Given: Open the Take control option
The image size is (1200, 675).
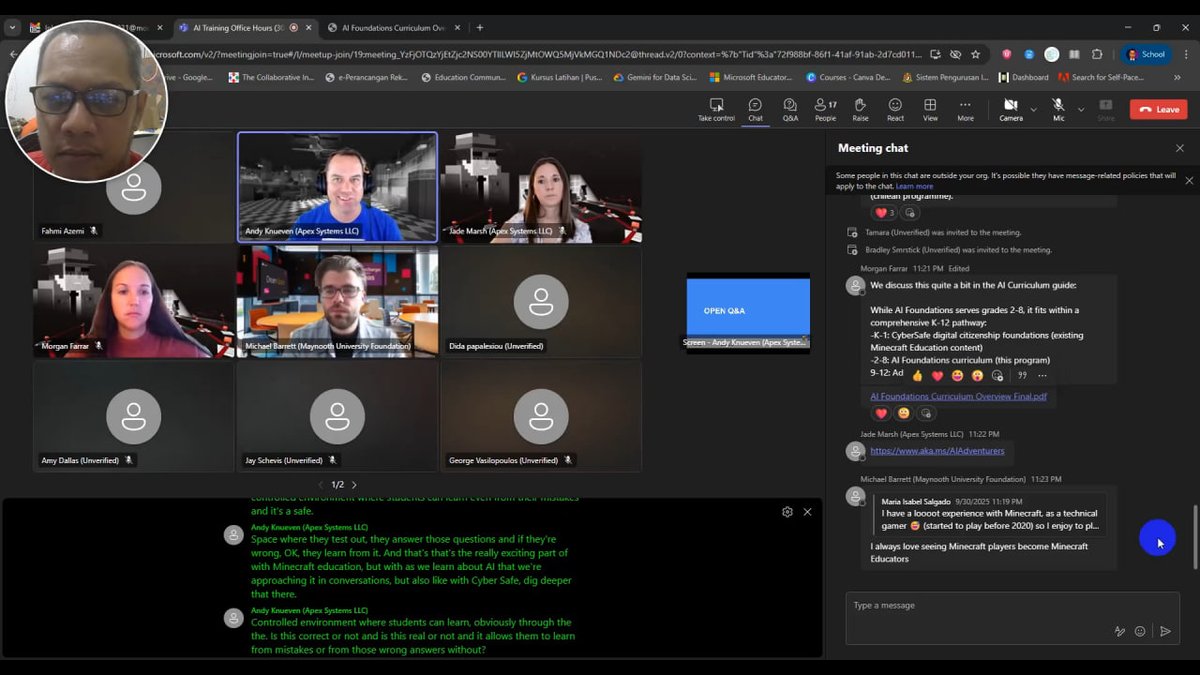Looking at the screenshot, I should (716, 110).
